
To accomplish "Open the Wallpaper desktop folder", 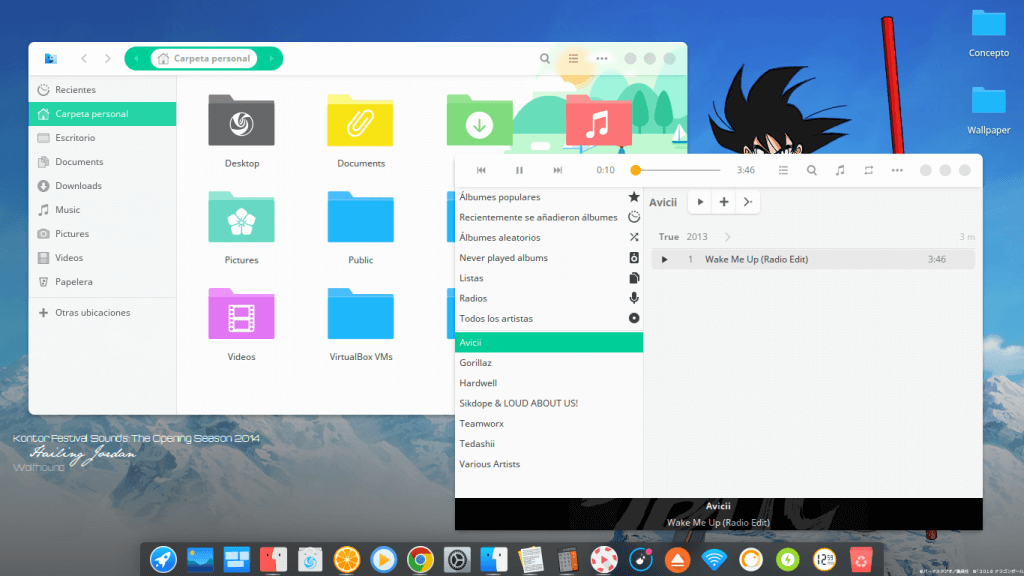I will click(x=988, y=101).
